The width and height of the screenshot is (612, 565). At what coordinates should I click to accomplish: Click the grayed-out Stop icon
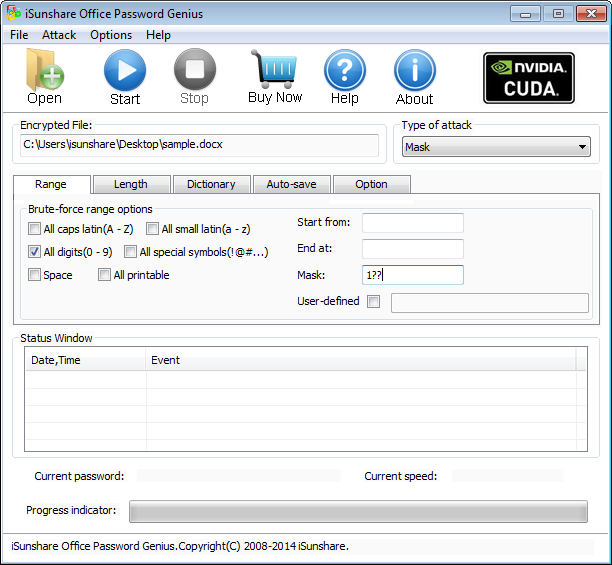pos(194,77)
